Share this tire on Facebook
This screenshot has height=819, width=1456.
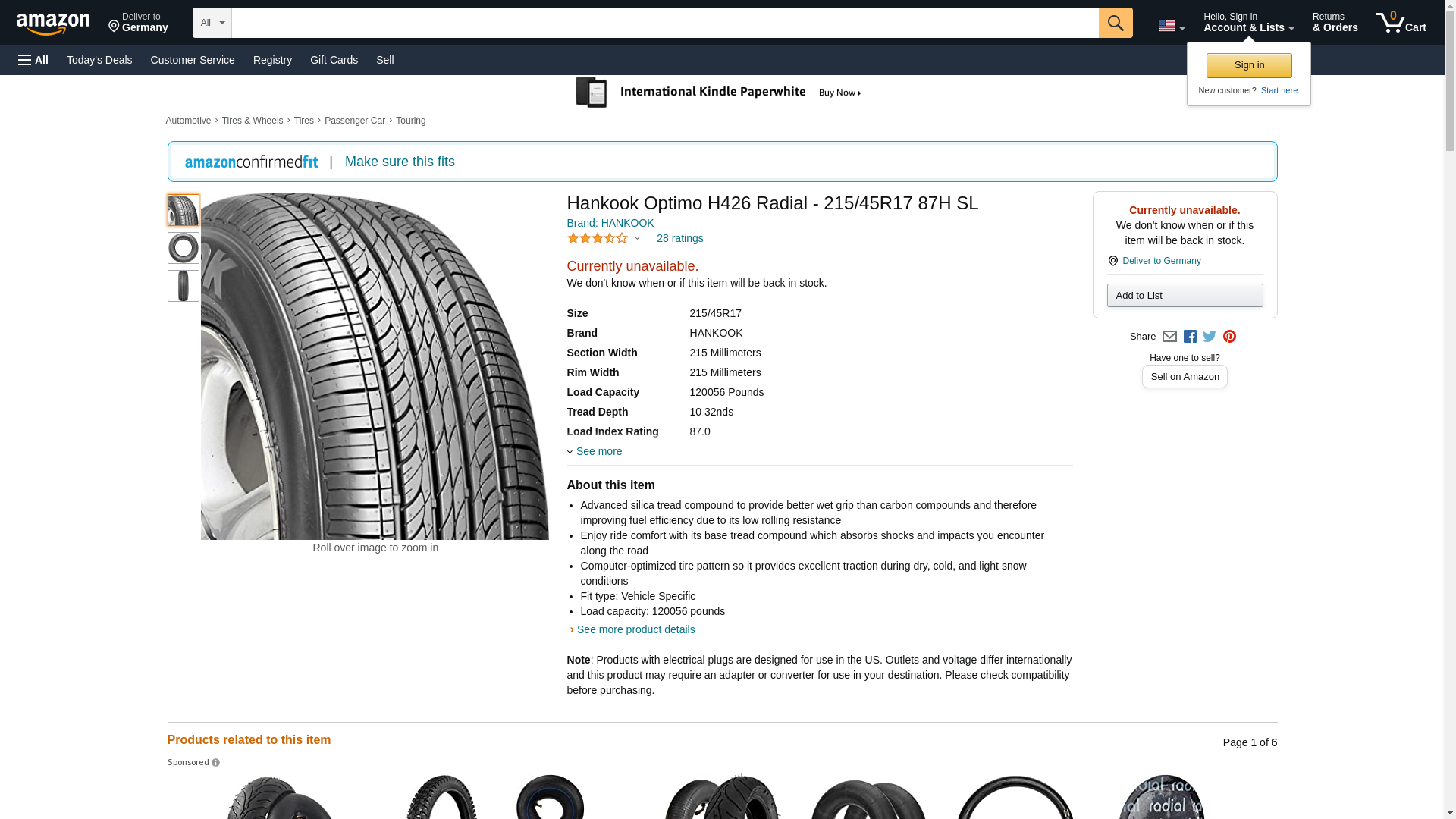[x=1190, y=337]
